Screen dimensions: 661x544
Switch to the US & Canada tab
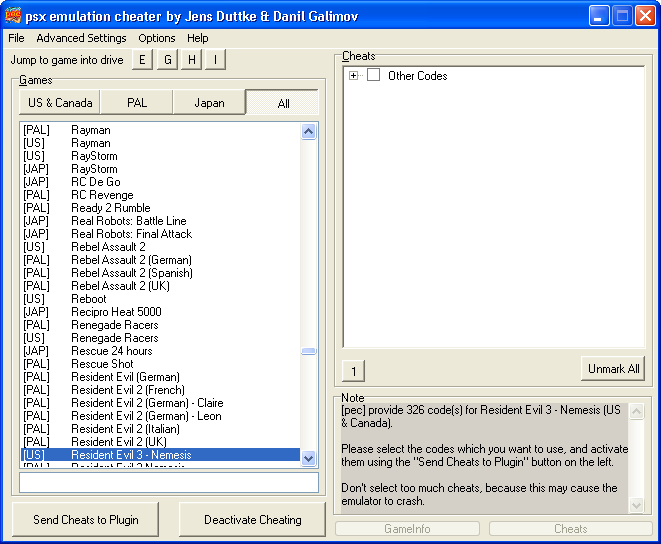pos(60,102)
